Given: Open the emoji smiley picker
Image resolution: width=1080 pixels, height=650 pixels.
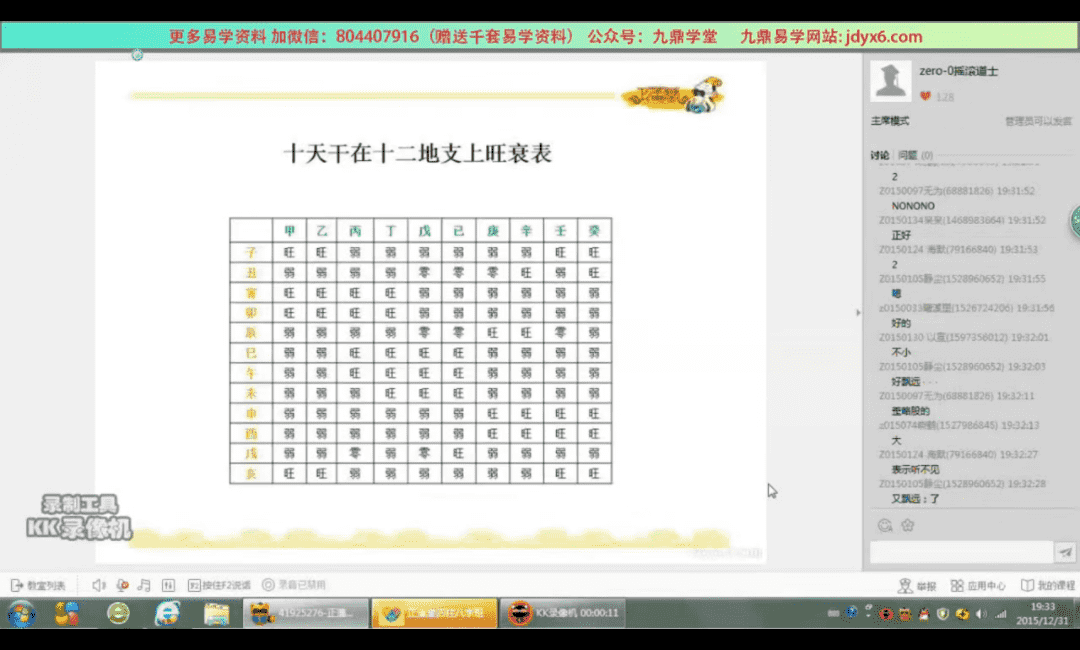Looking at the screenshot, I should point(884,525).
